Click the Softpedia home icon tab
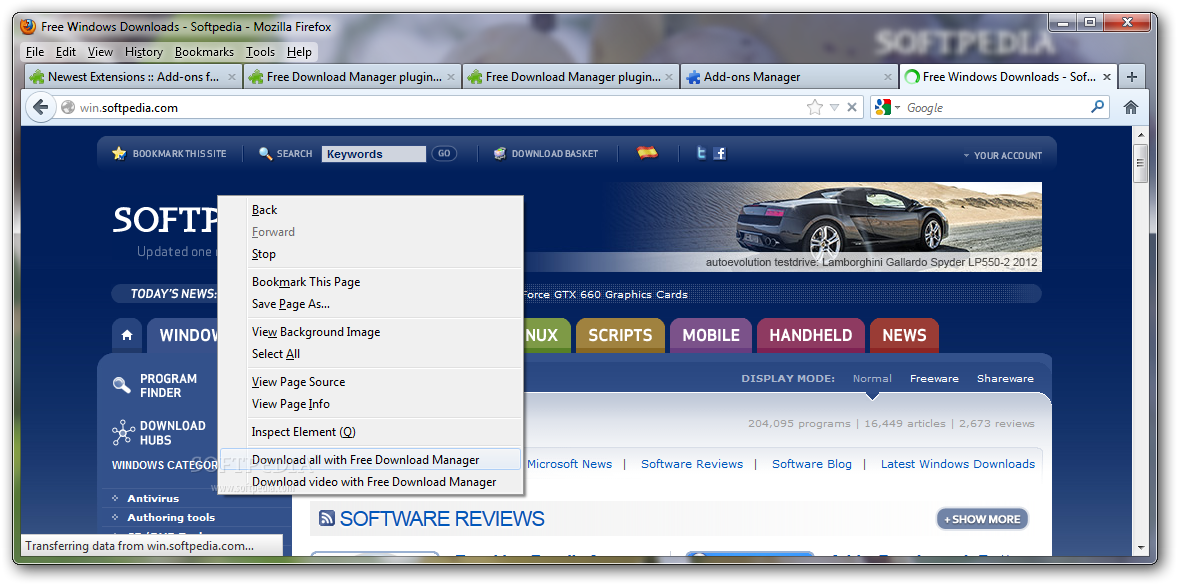This screenshot has width=1178, height=585. click(127, 335)
